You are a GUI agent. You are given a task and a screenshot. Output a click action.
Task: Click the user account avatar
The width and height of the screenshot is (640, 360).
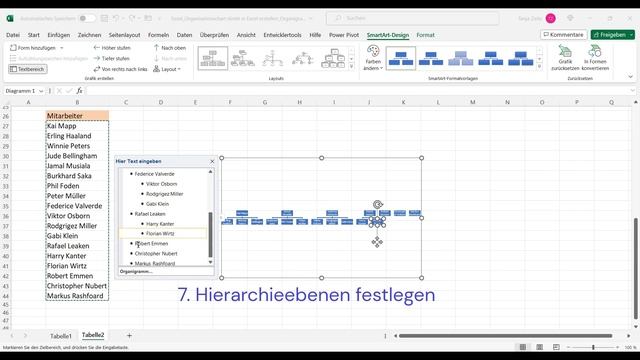point(551,18)
